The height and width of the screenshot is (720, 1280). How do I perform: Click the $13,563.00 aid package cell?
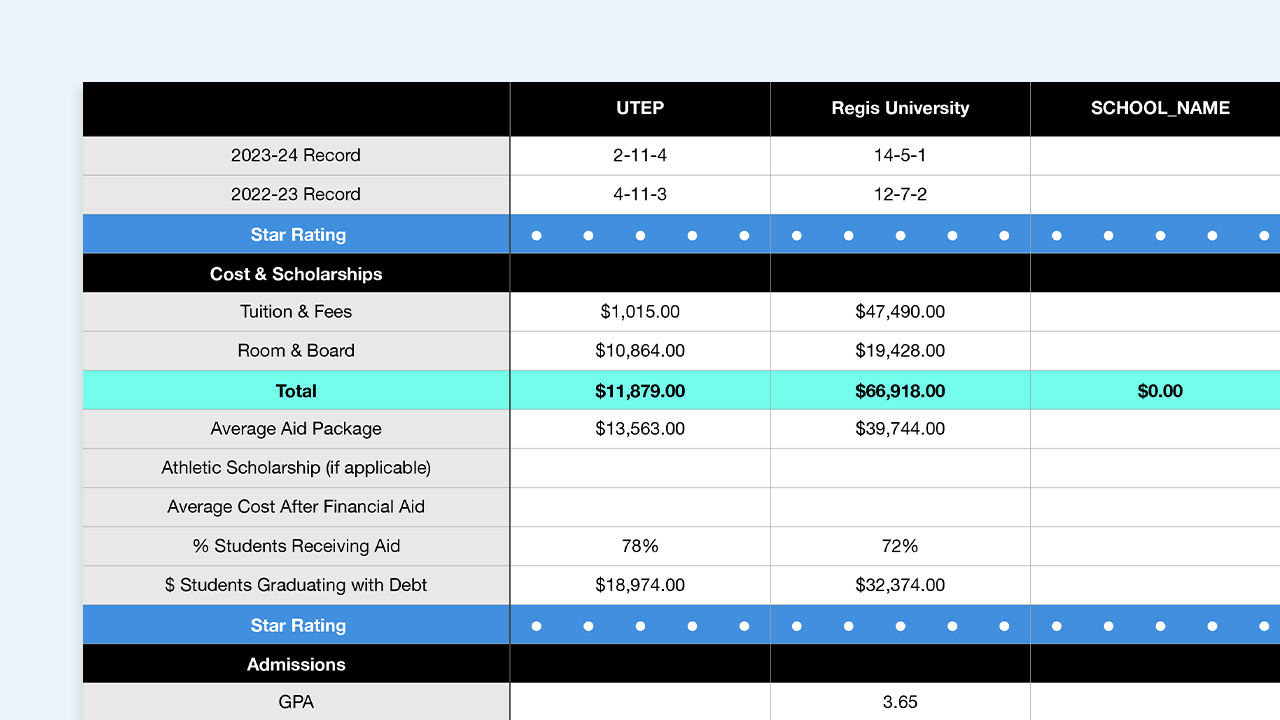tap(640, 428)
